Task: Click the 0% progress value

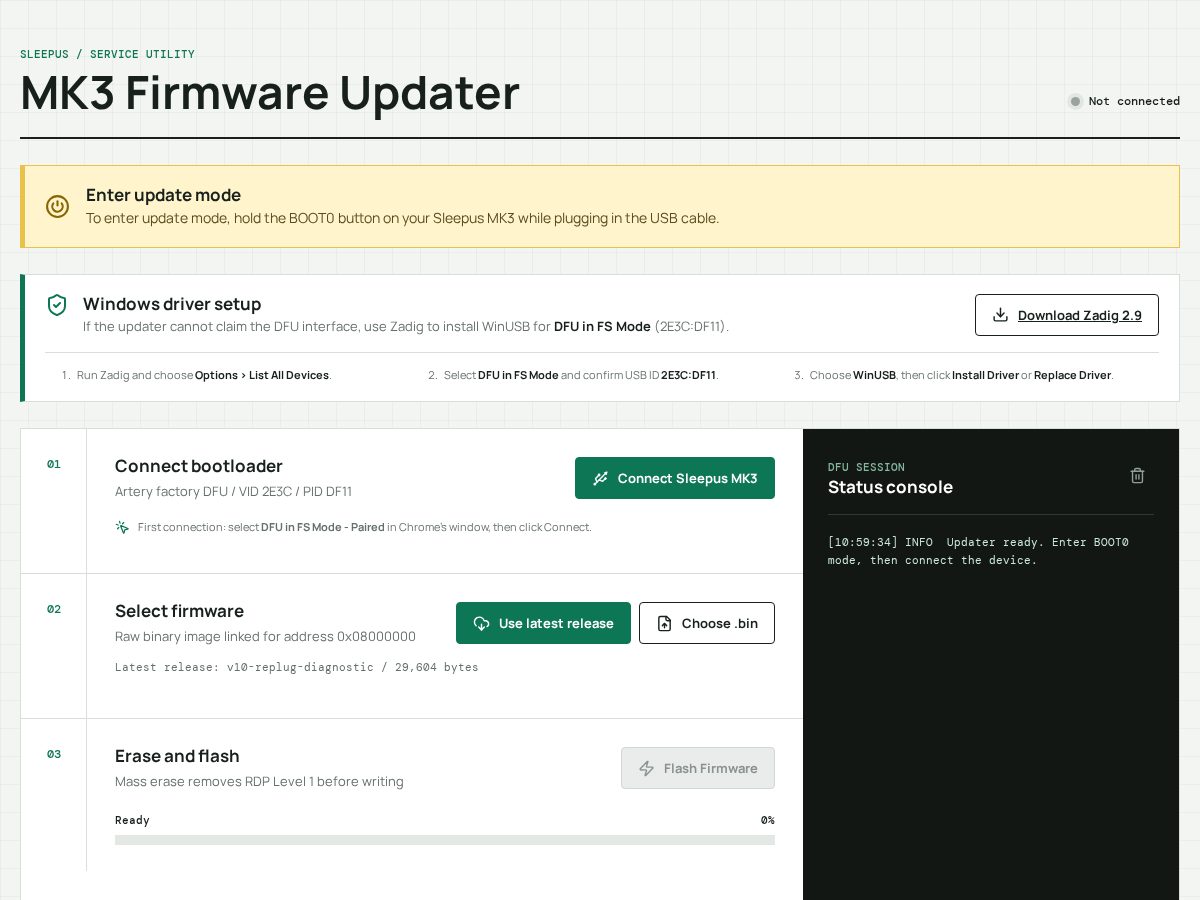Action: click(767, 820)
